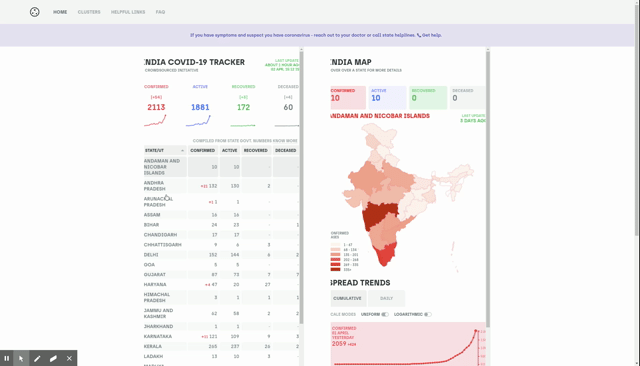Switch to the Cumulative trends tab
640x366 pixels.
tap(348, 298)
